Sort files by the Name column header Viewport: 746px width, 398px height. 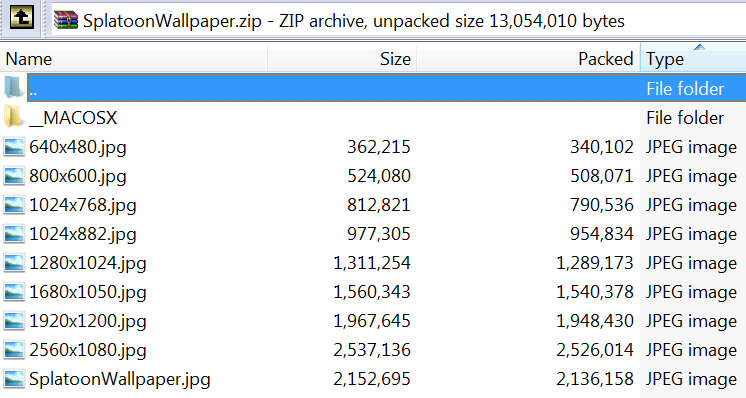tap(133, 58)
